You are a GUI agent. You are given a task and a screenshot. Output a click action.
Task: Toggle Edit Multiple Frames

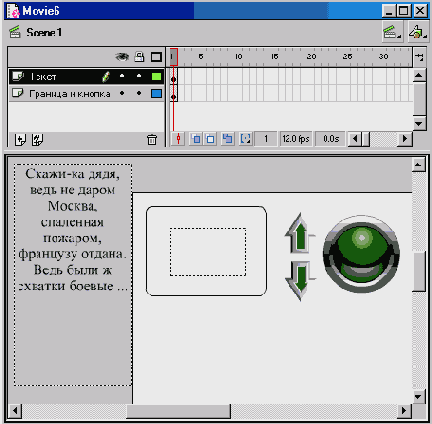(228, 139)
